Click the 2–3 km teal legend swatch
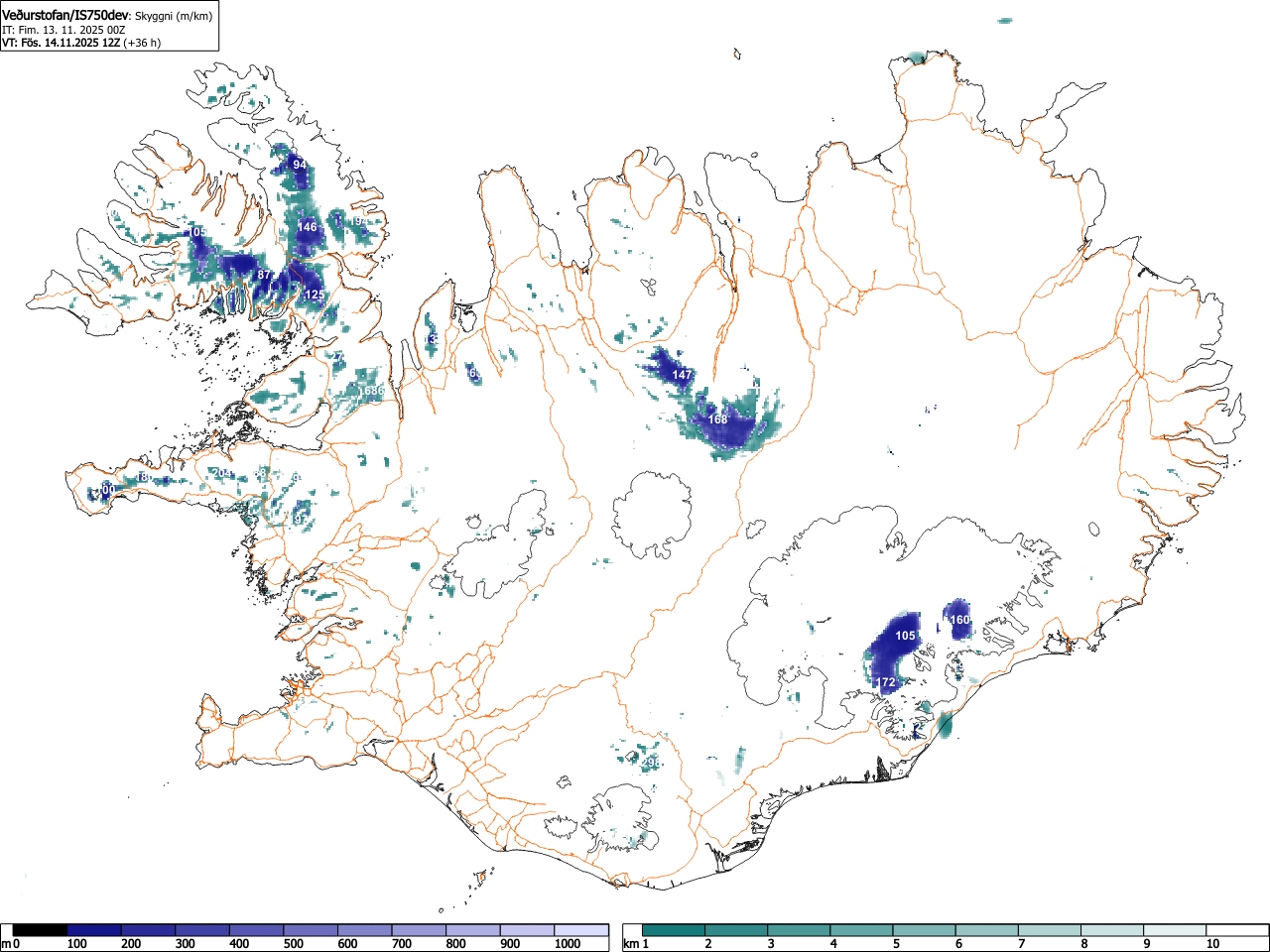1270x952 pixels. pos(736,930)
